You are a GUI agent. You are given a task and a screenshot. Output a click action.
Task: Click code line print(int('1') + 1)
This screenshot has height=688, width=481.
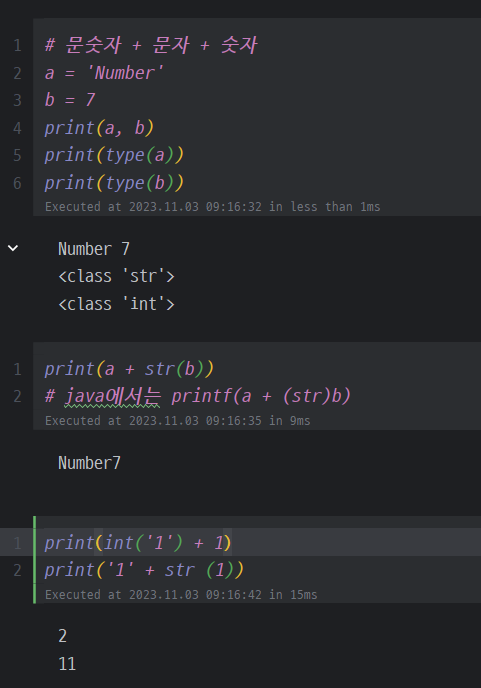point(138,543)
